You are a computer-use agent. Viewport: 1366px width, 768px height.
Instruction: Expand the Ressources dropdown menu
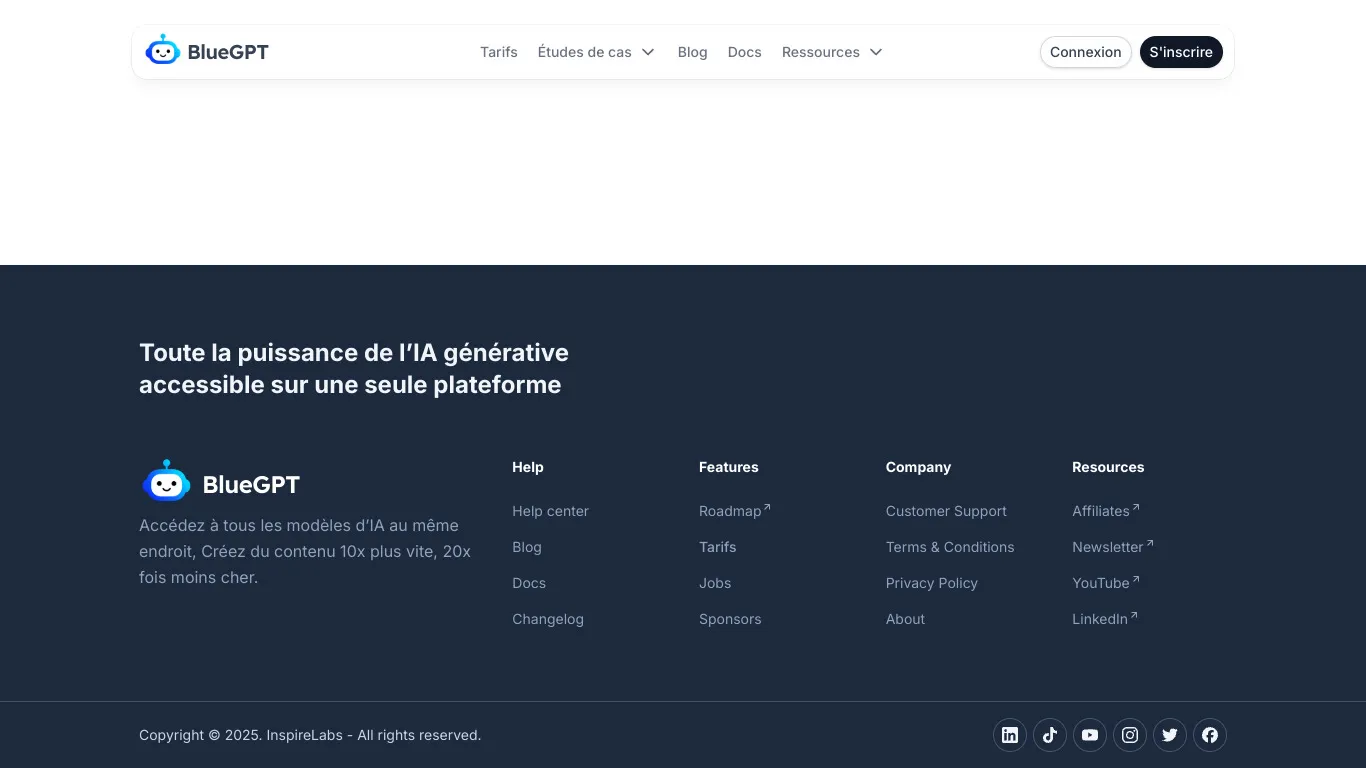[832, 52]
